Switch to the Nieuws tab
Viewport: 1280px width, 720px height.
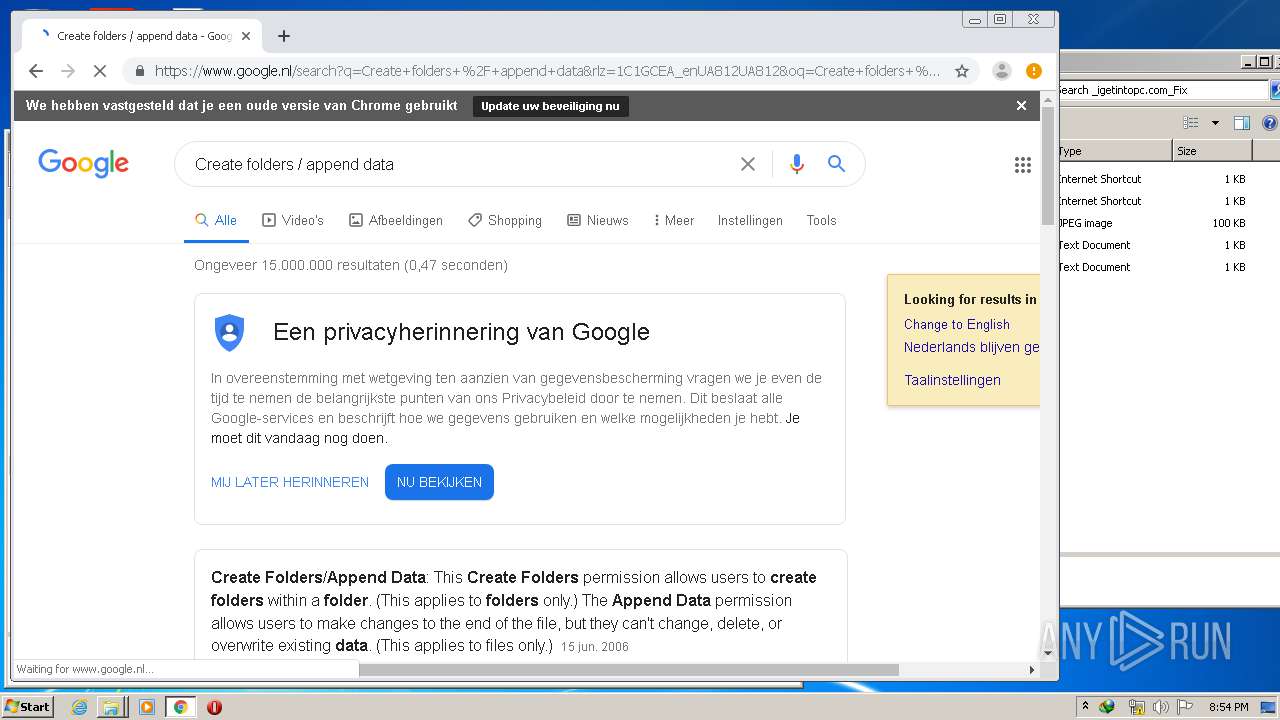598,220
